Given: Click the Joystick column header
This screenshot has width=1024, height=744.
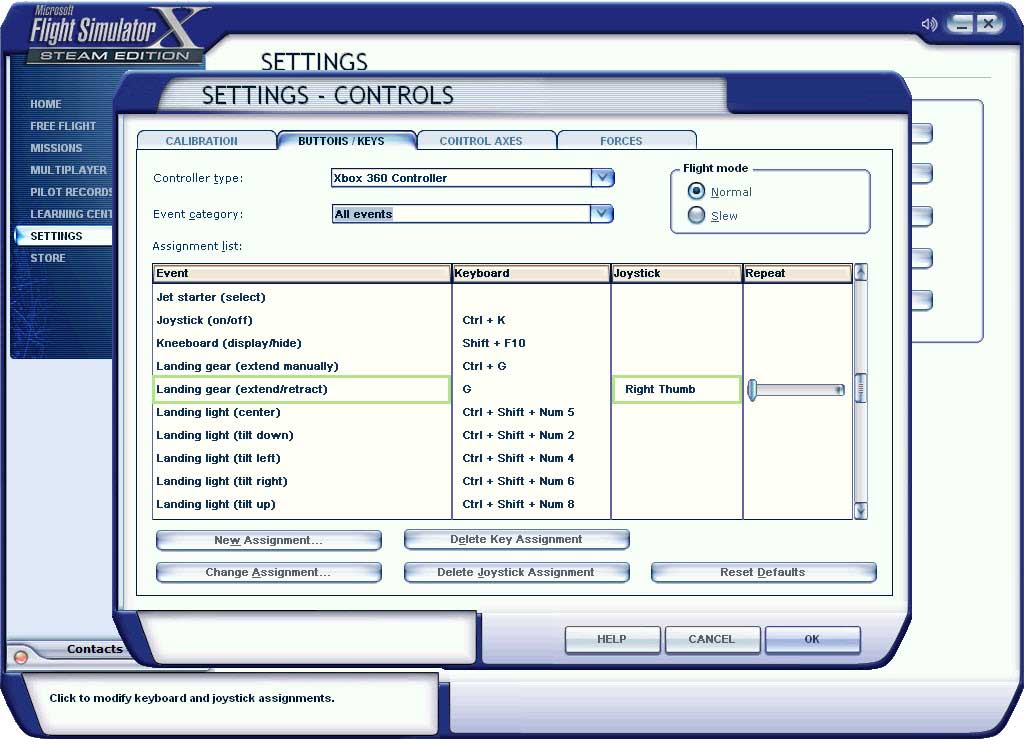Looking at the screenshot, I should pos(677,273).
